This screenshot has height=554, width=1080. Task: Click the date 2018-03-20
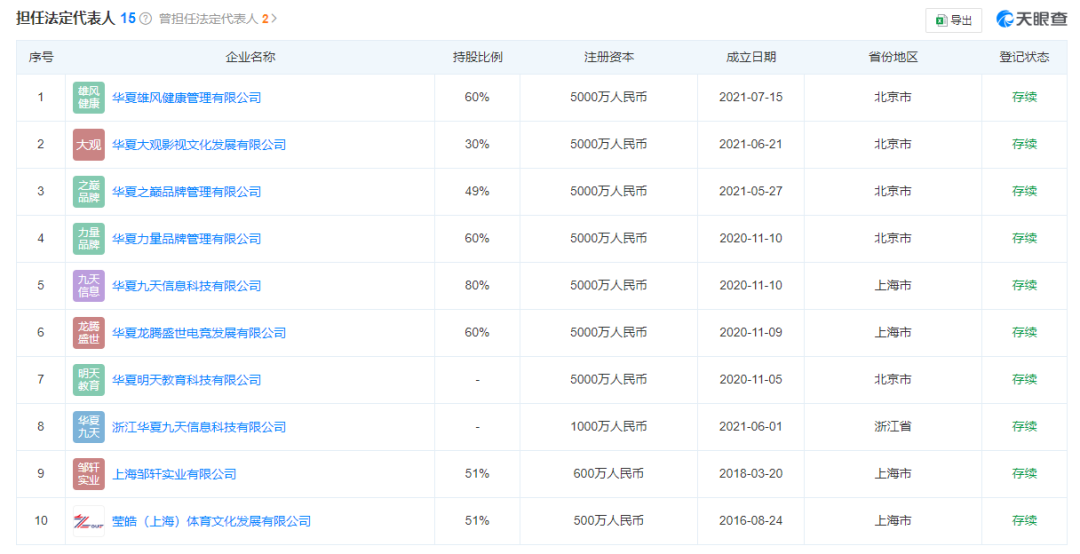coord(751,473)
